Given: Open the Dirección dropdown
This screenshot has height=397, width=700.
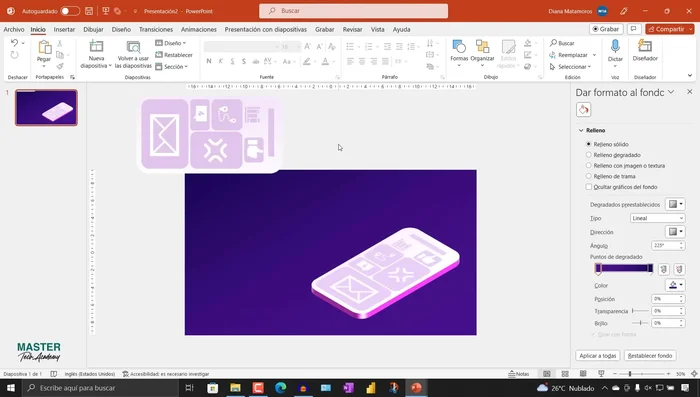Looking at the screenshot, I should coord(675,232).
